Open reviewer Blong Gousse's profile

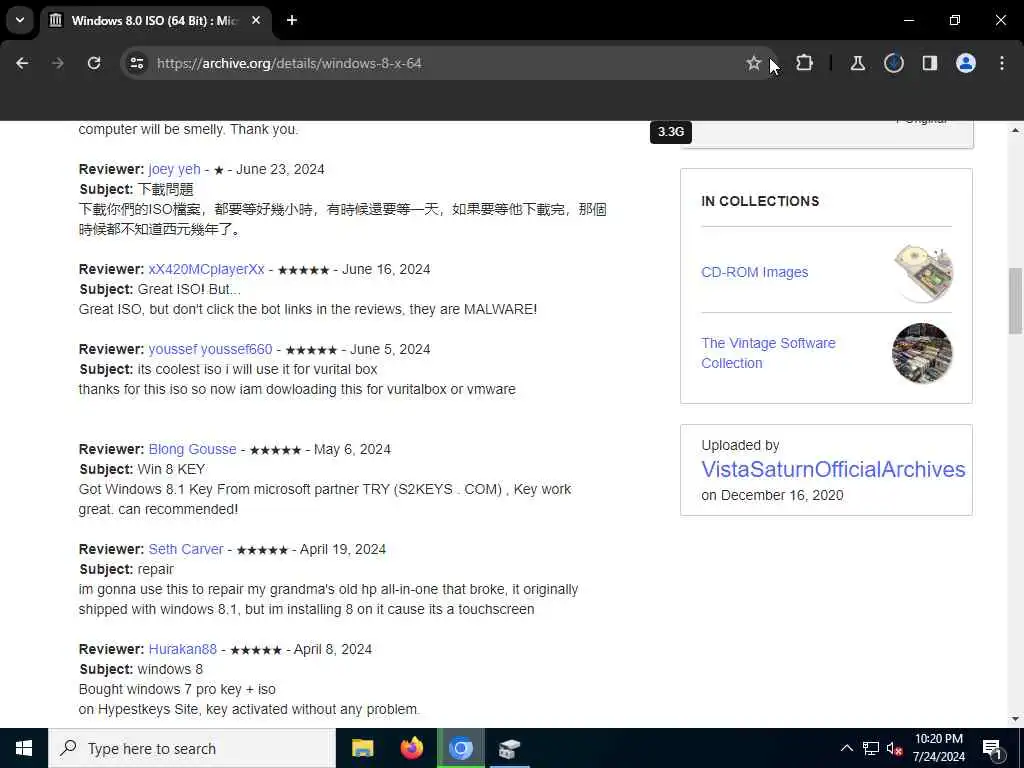(x=193, y=449)
